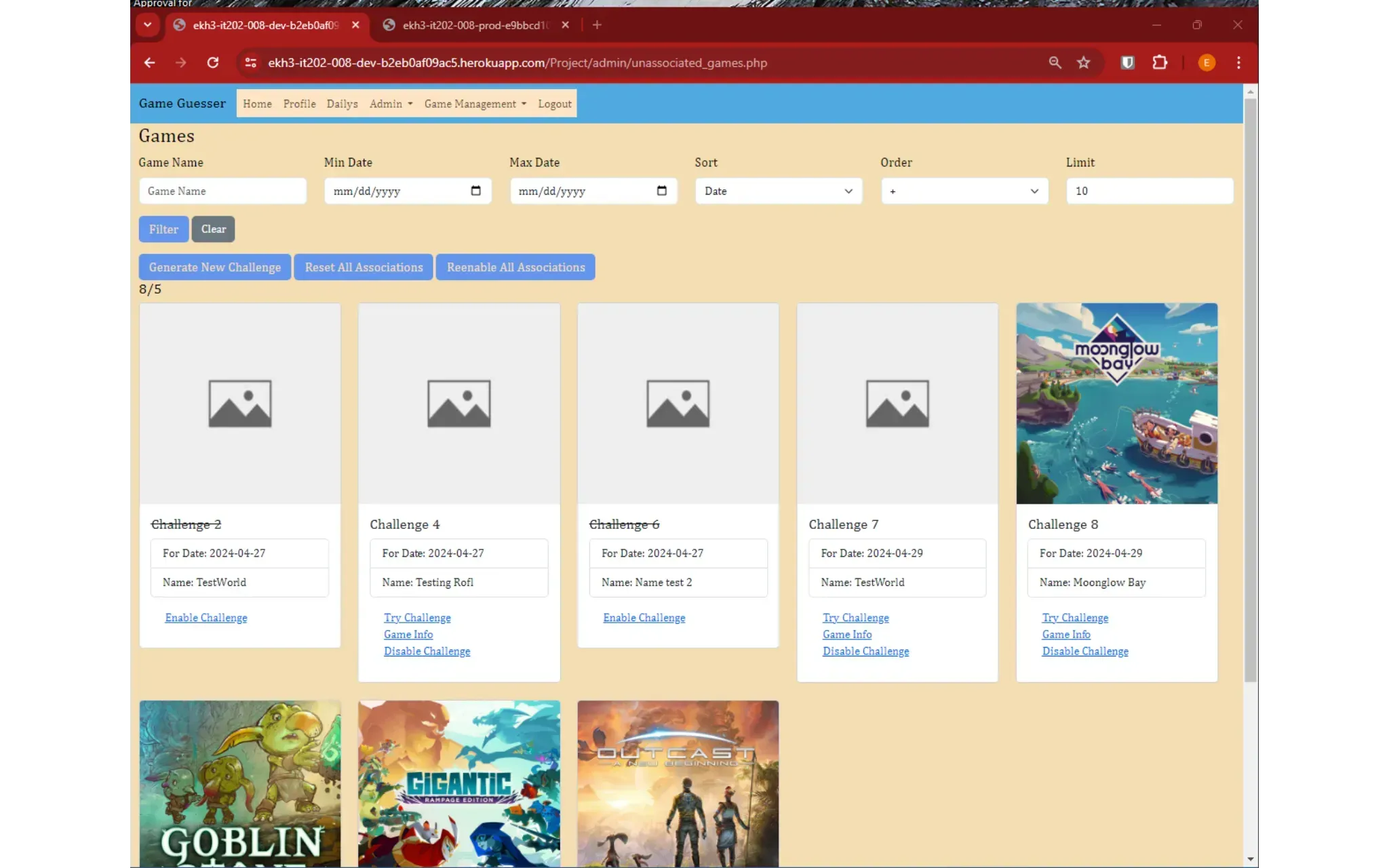Open Max Date calendar picker icon
This screenshot has width=1389, height=868.
[x=661, y=191]
